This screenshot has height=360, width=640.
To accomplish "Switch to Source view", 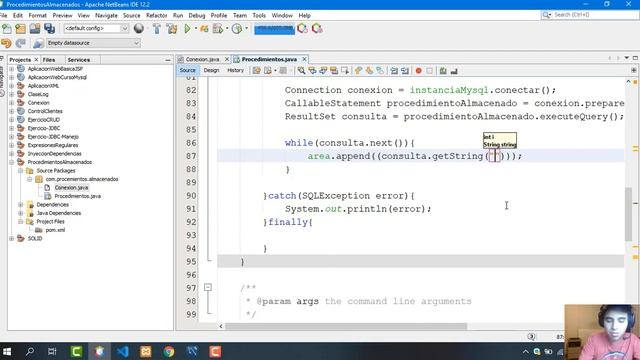I will pyautogui.click(x=187, y=70).
